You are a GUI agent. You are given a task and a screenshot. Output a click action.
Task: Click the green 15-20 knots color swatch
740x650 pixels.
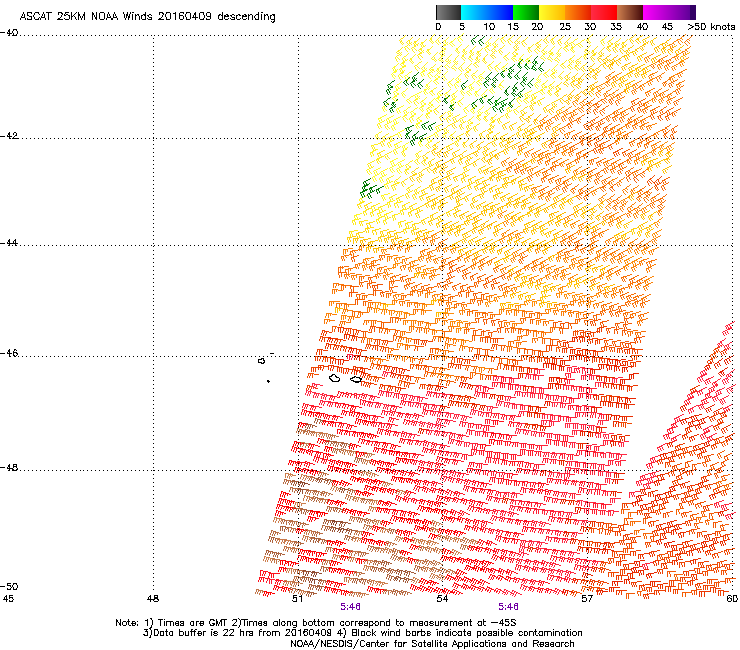(526, 12)
